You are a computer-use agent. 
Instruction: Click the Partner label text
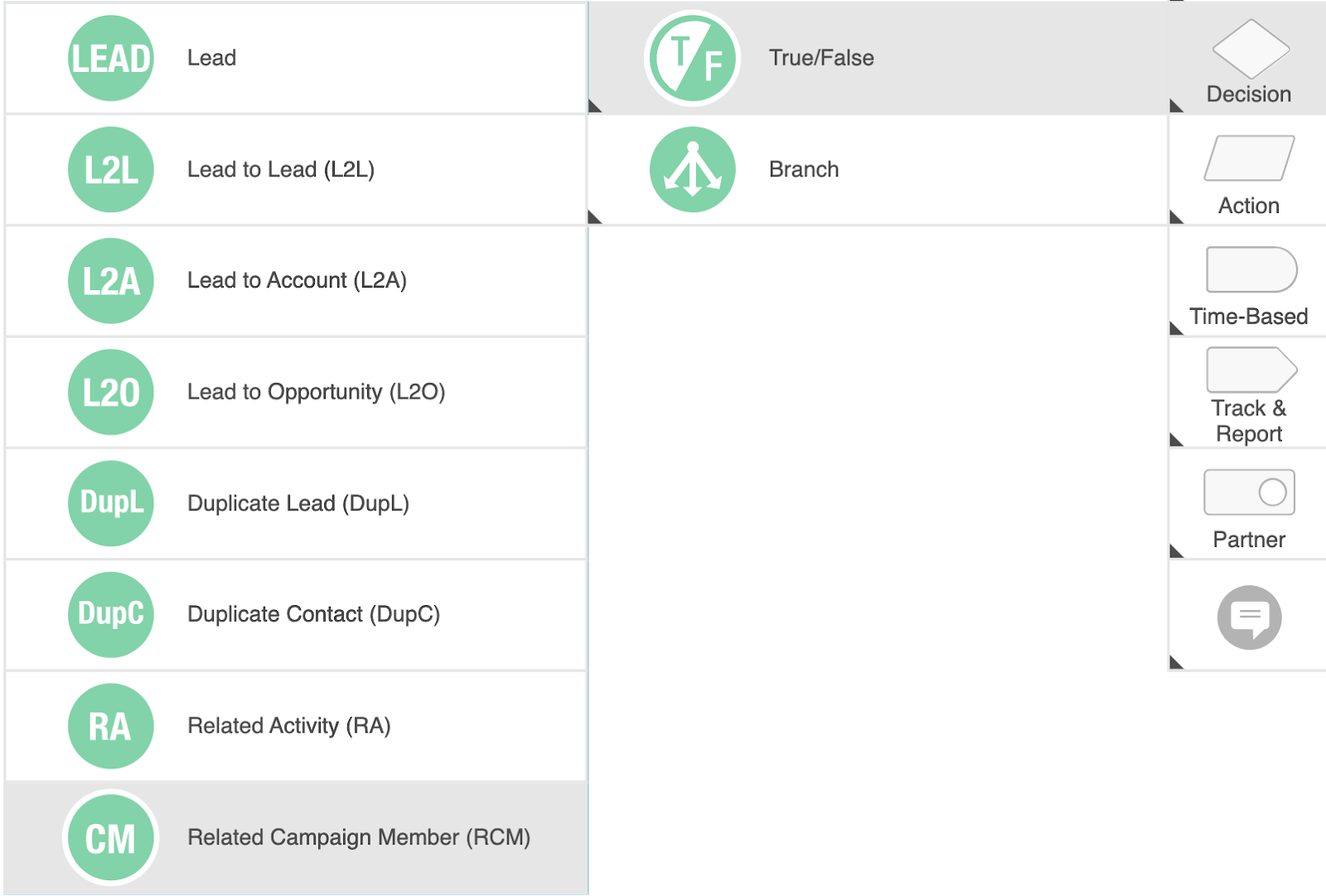click(x=1249, y=540)
